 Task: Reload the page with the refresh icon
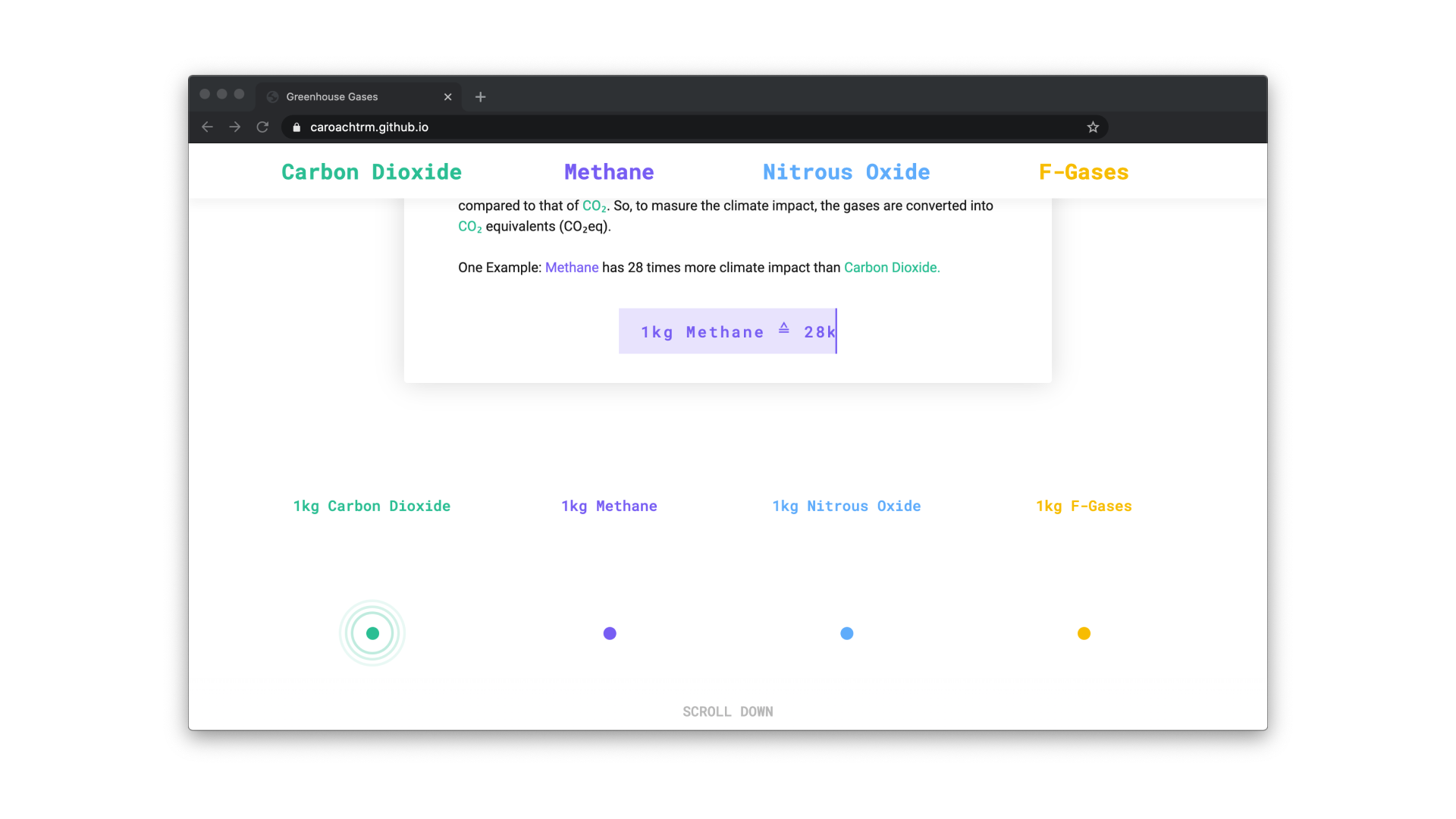coord(262,127)
